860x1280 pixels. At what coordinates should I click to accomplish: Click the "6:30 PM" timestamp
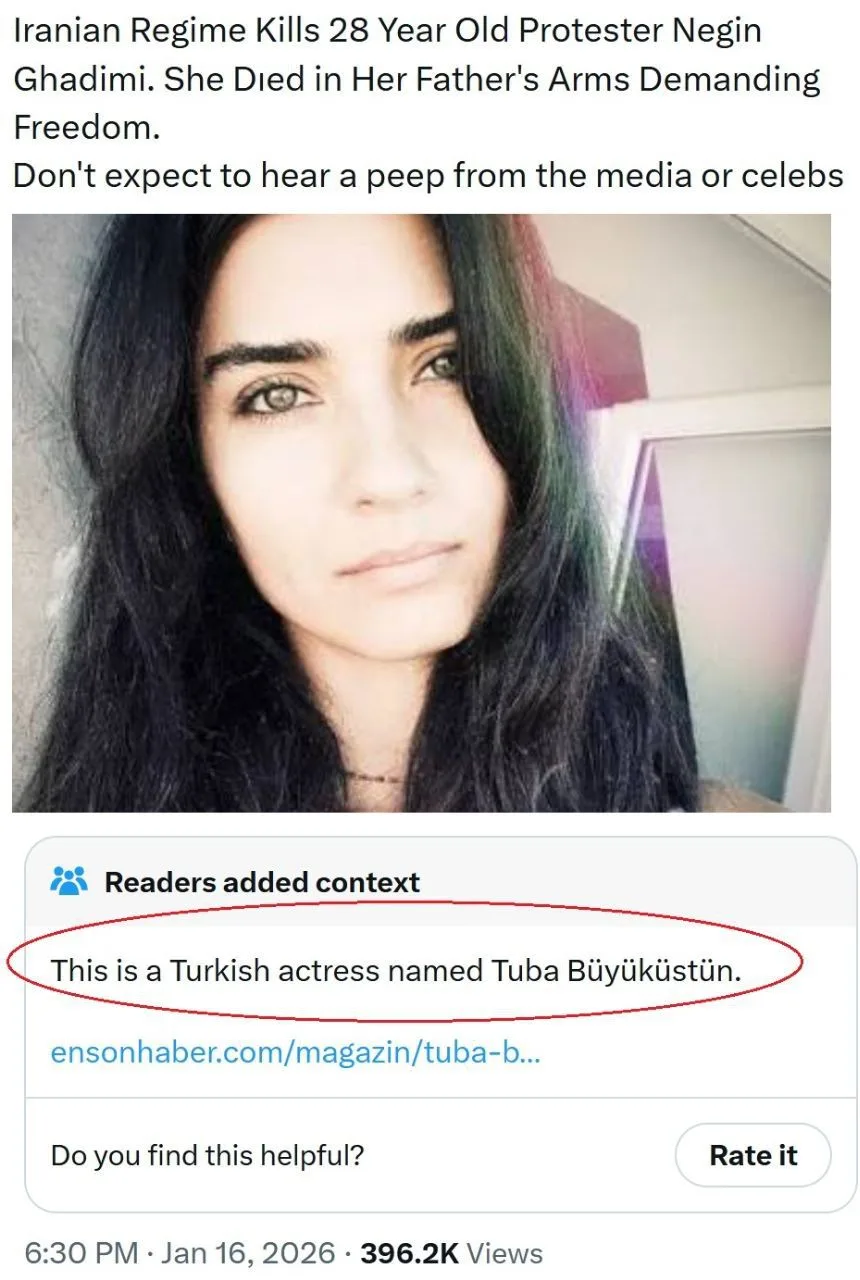coord(82,1253)
